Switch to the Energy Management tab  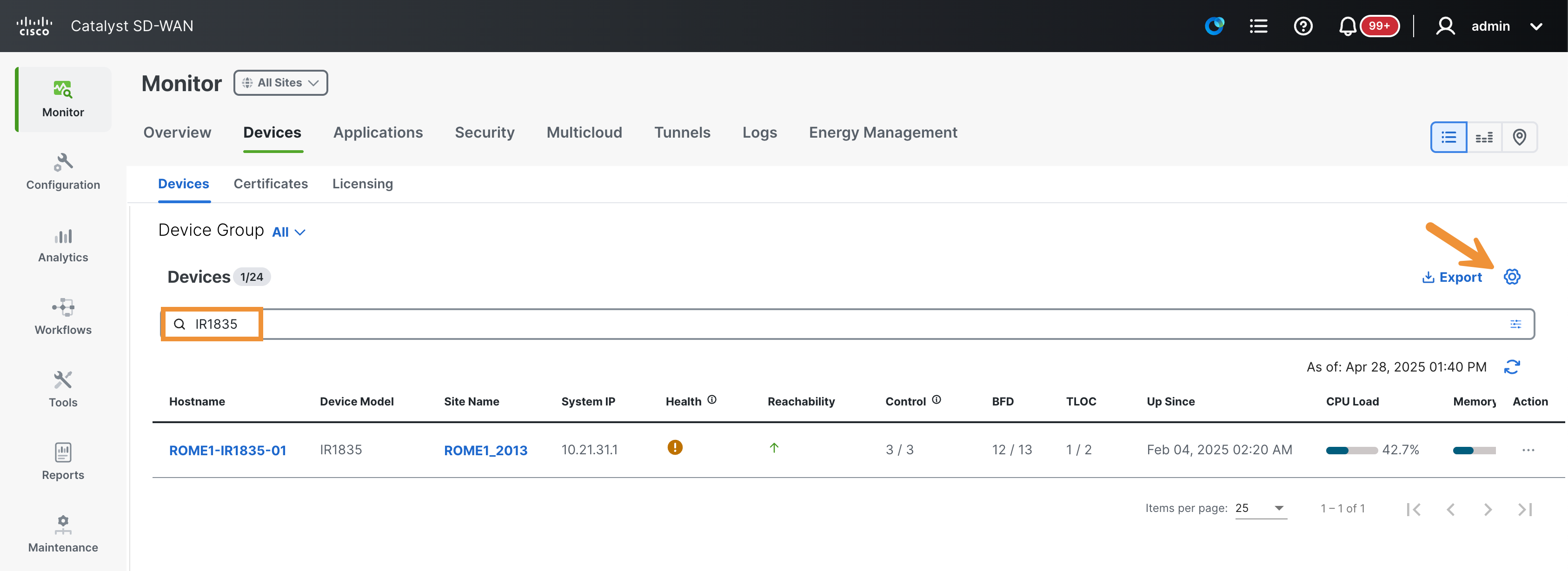pos(883,133)
